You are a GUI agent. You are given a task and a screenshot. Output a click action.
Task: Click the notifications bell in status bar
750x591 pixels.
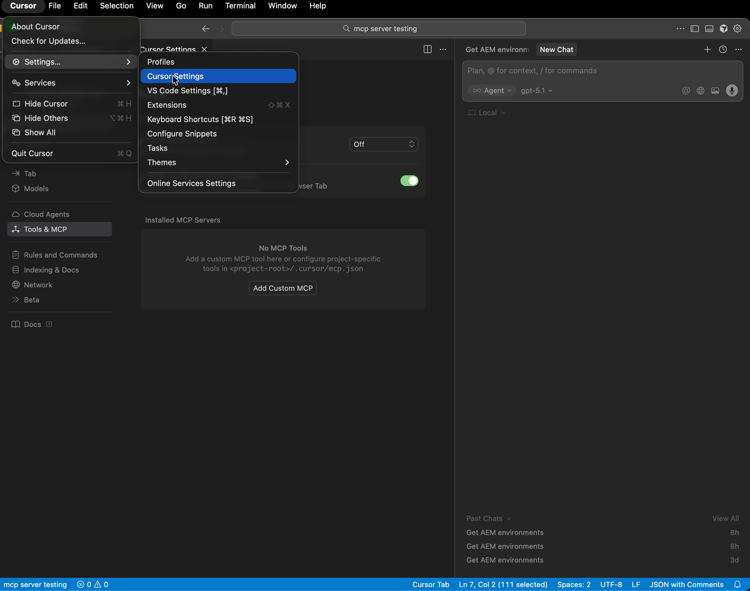point(738,584)
